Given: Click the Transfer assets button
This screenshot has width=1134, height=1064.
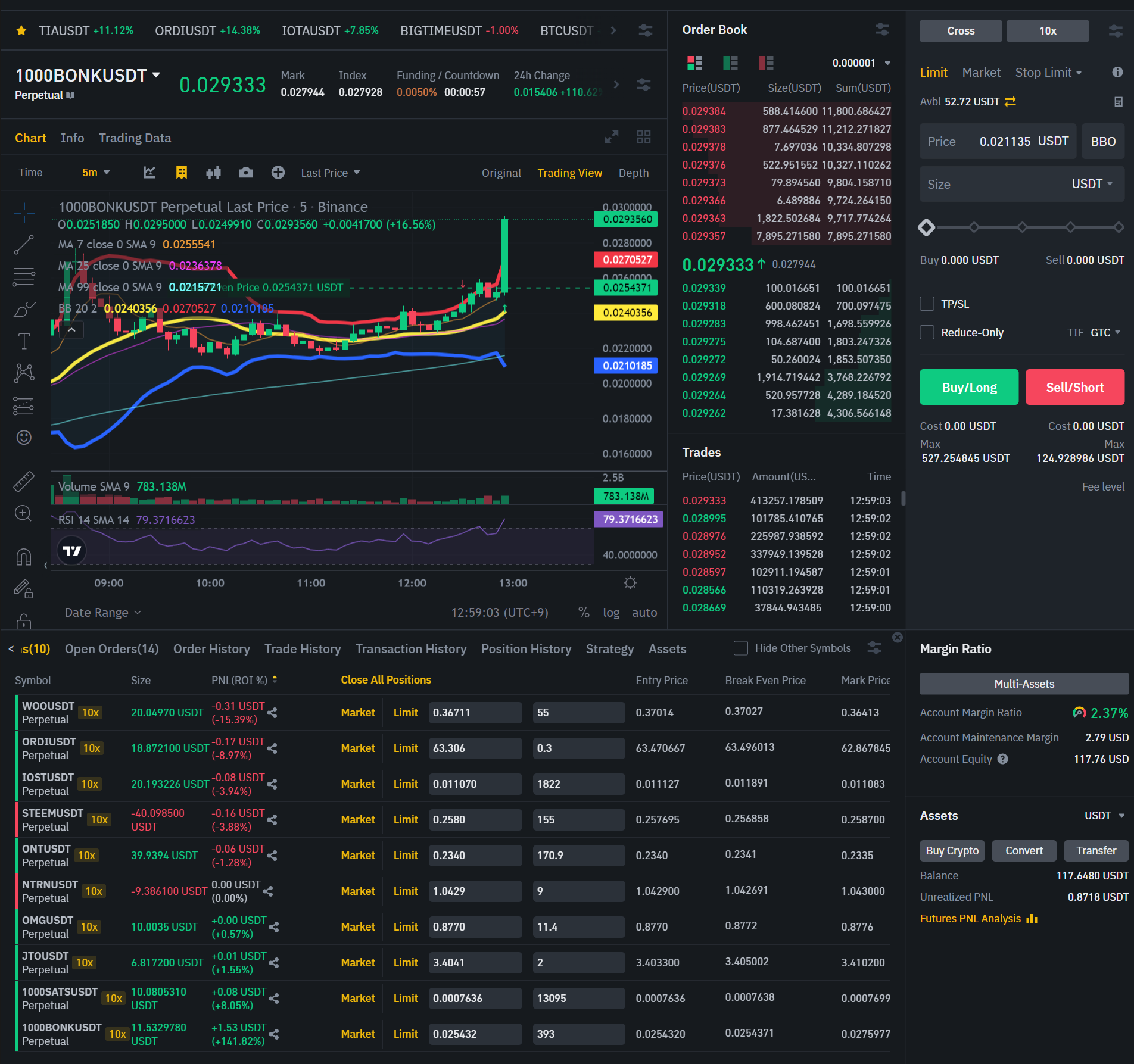Looking at the screenshot, I should click(x=1096, y=850).
